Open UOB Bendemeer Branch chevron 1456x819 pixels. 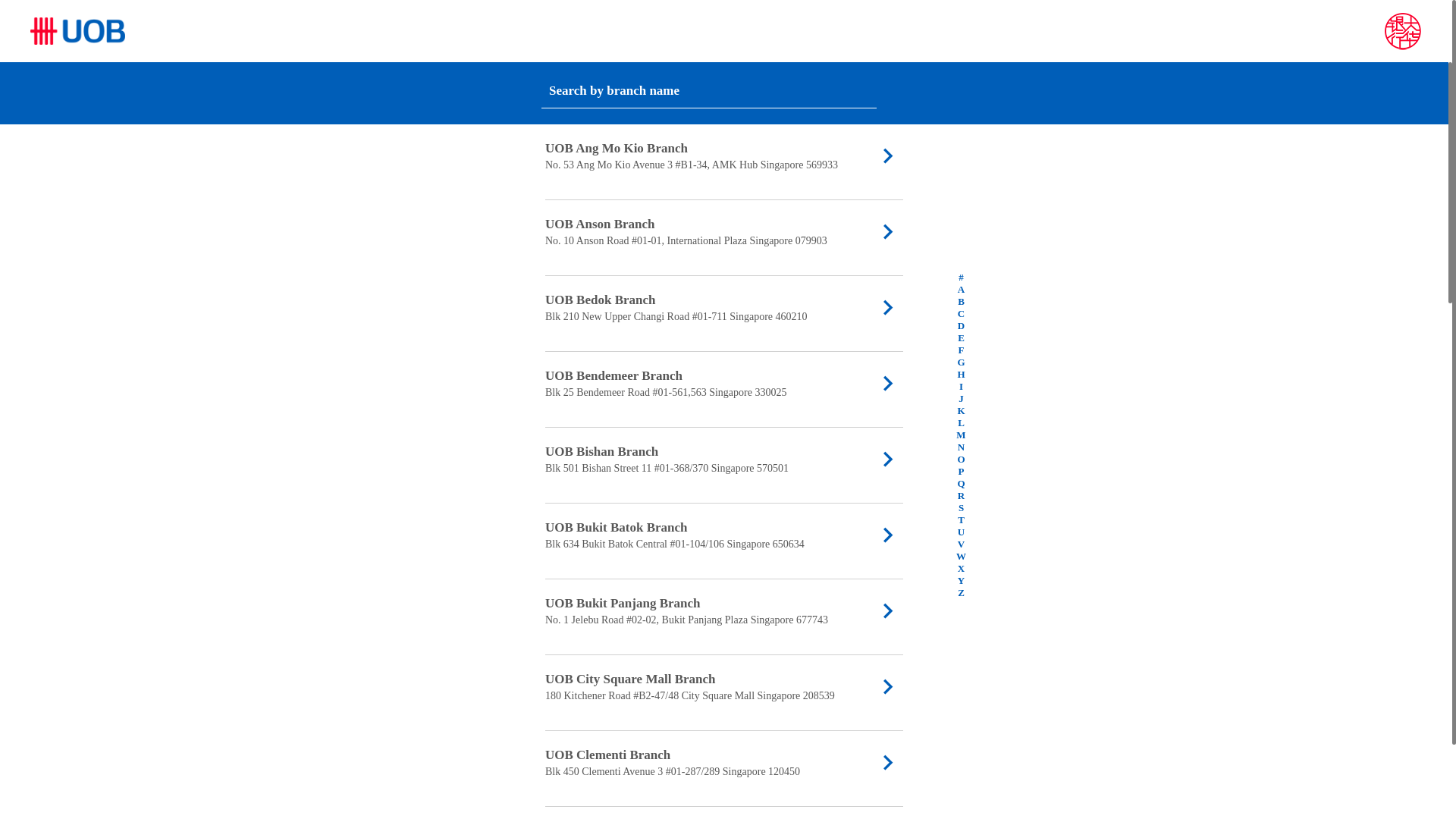pyautogui.click(x=888, y=384)
